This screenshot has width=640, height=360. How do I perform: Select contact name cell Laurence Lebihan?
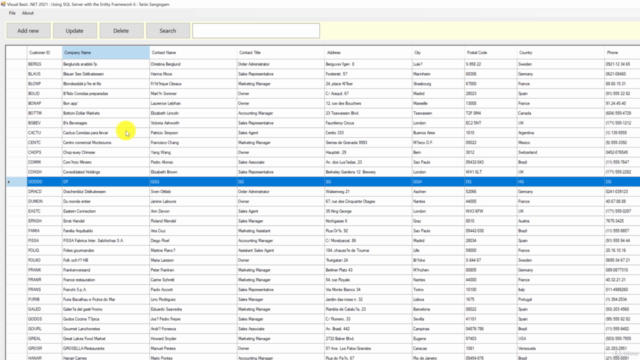point(193,103)
